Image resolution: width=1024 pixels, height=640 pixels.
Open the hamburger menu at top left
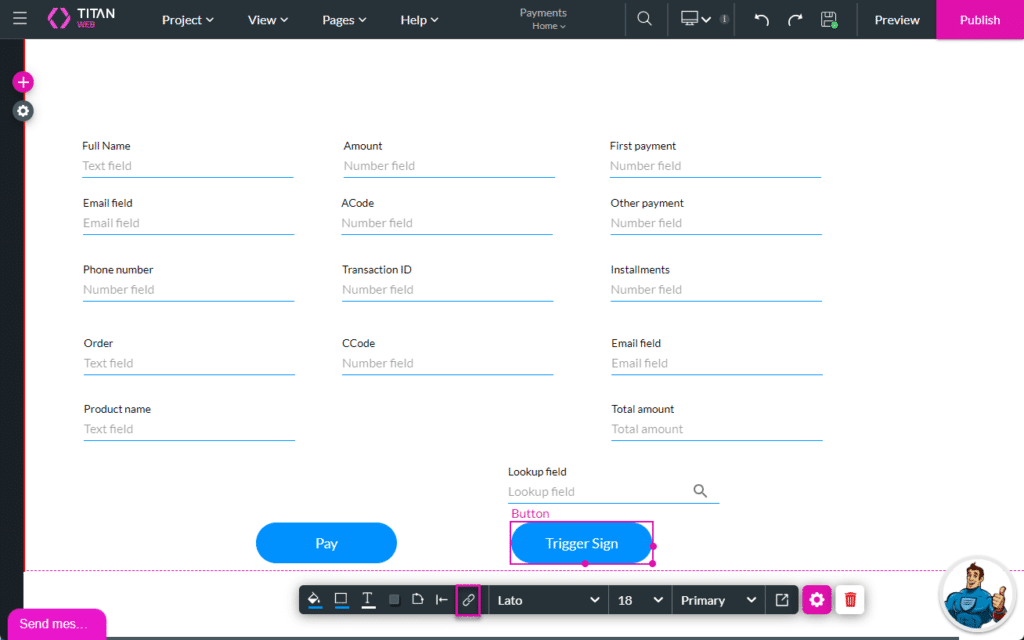[x=20, y=19]
